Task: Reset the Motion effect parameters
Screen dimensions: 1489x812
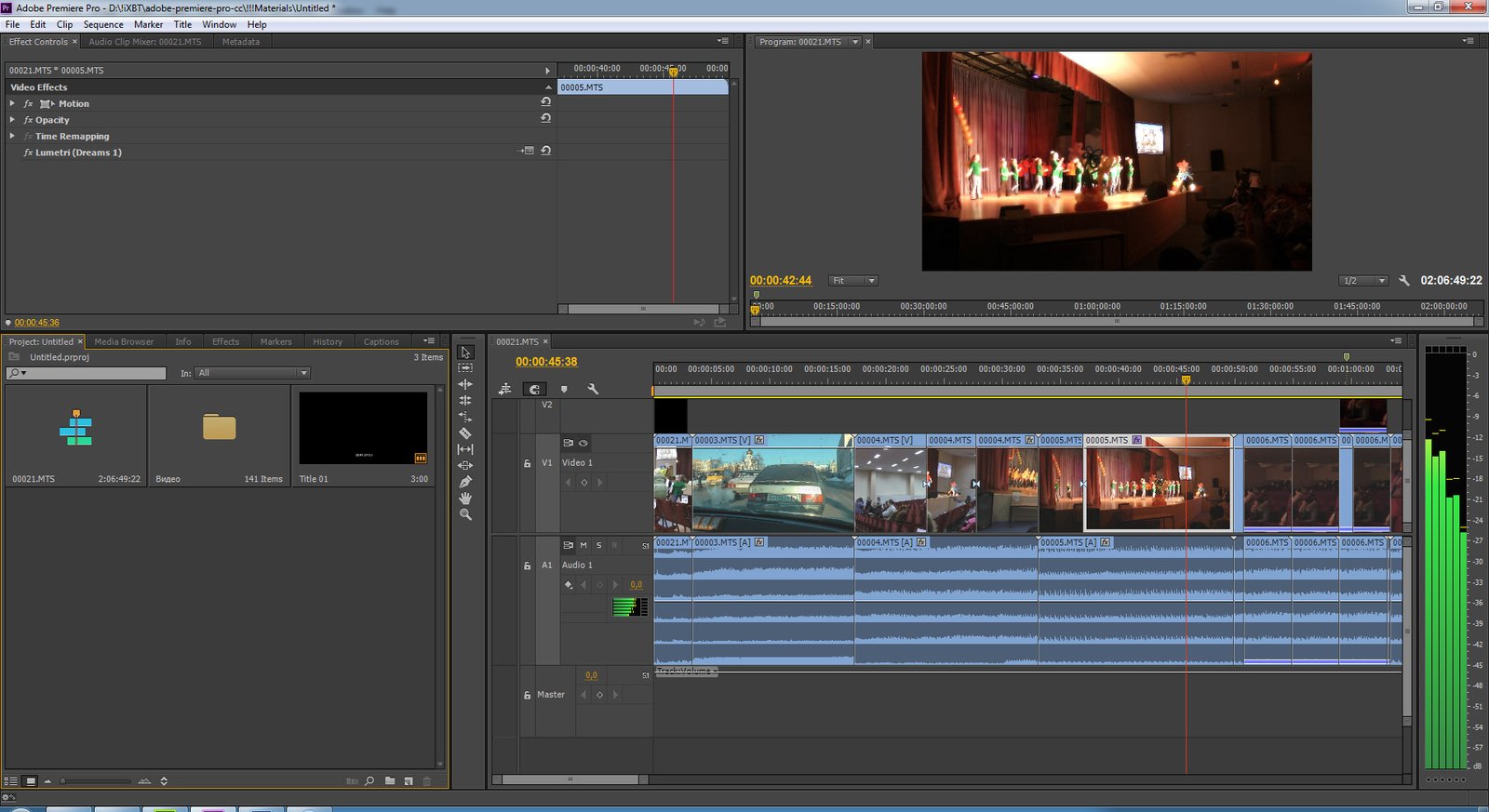Action: pyautogui.click(x=546, y=102)
